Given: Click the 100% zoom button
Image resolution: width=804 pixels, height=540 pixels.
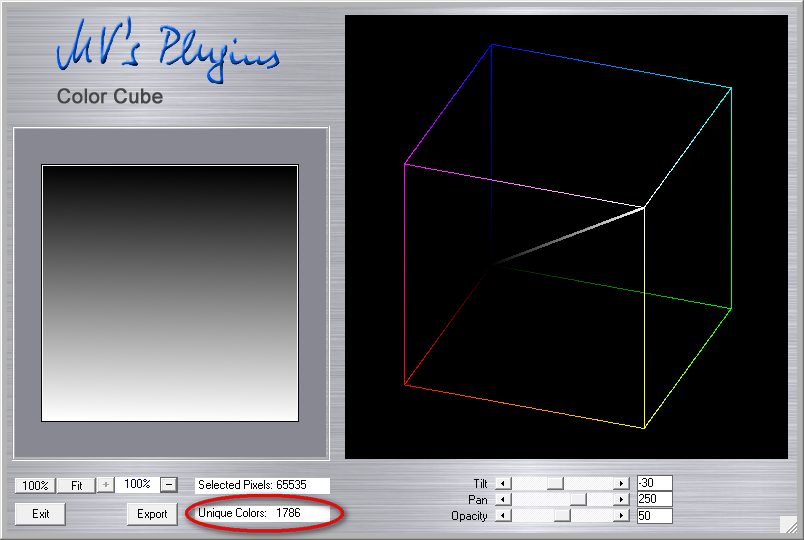Looking at the screenshot, I should [x=35, y=485].
